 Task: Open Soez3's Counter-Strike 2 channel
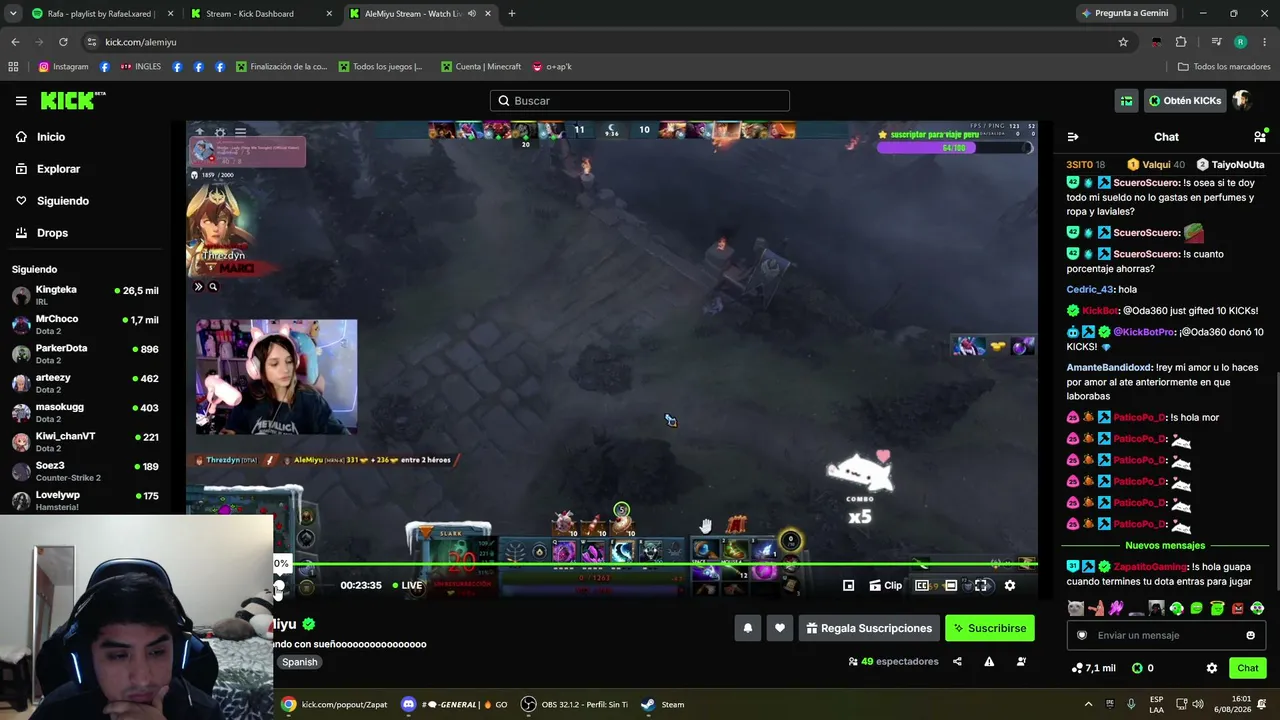(85, 471)
